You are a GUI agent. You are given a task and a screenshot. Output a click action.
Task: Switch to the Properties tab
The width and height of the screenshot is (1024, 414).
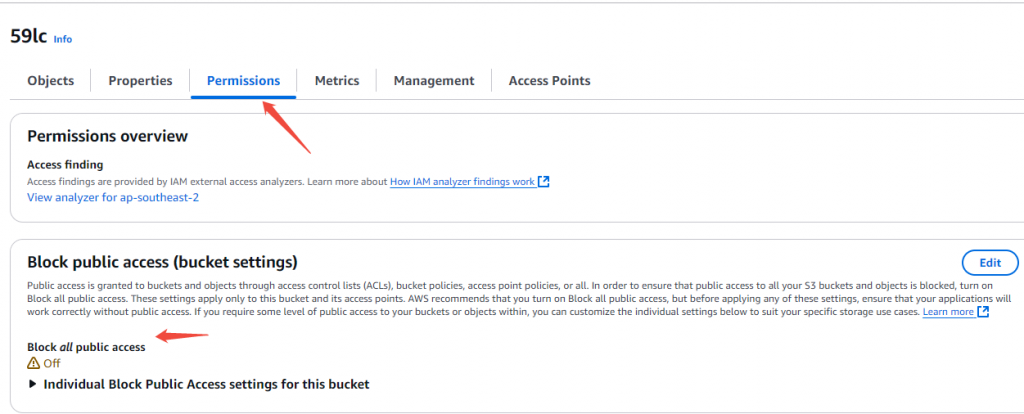(x=140, y=81)
